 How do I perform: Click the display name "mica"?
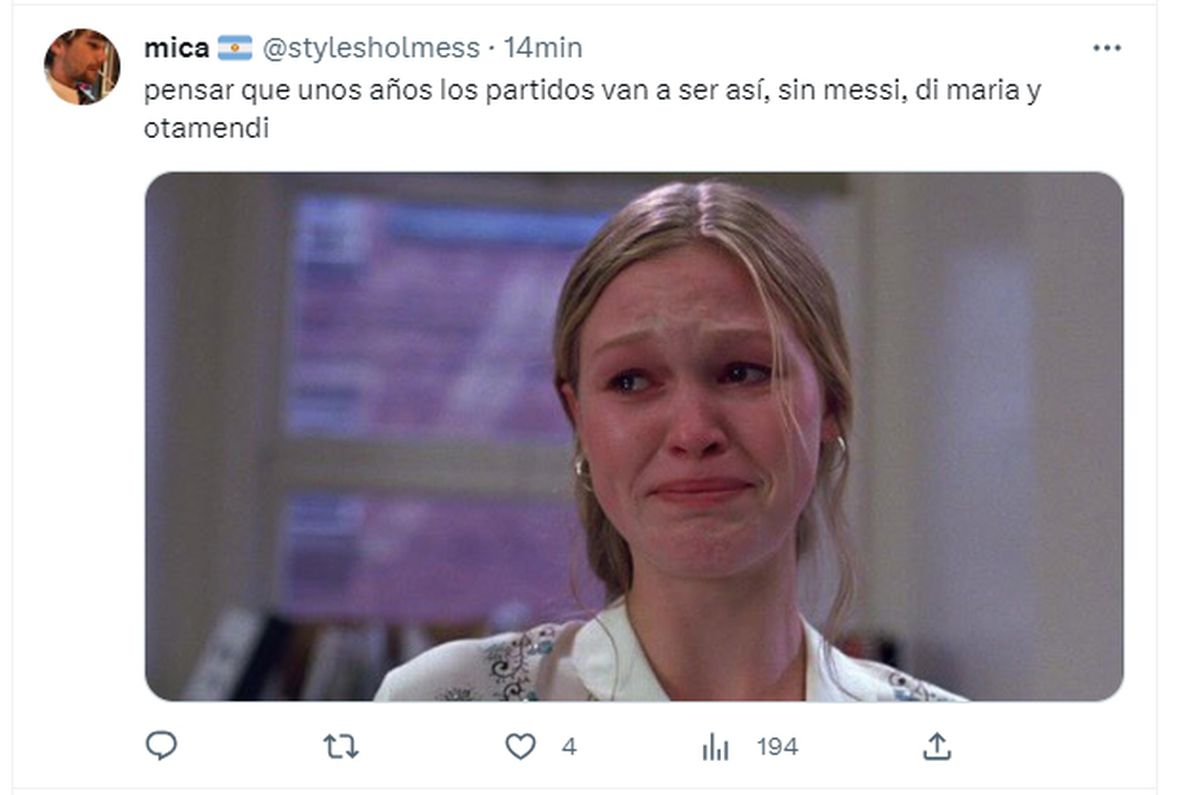[x=176, y=47]
